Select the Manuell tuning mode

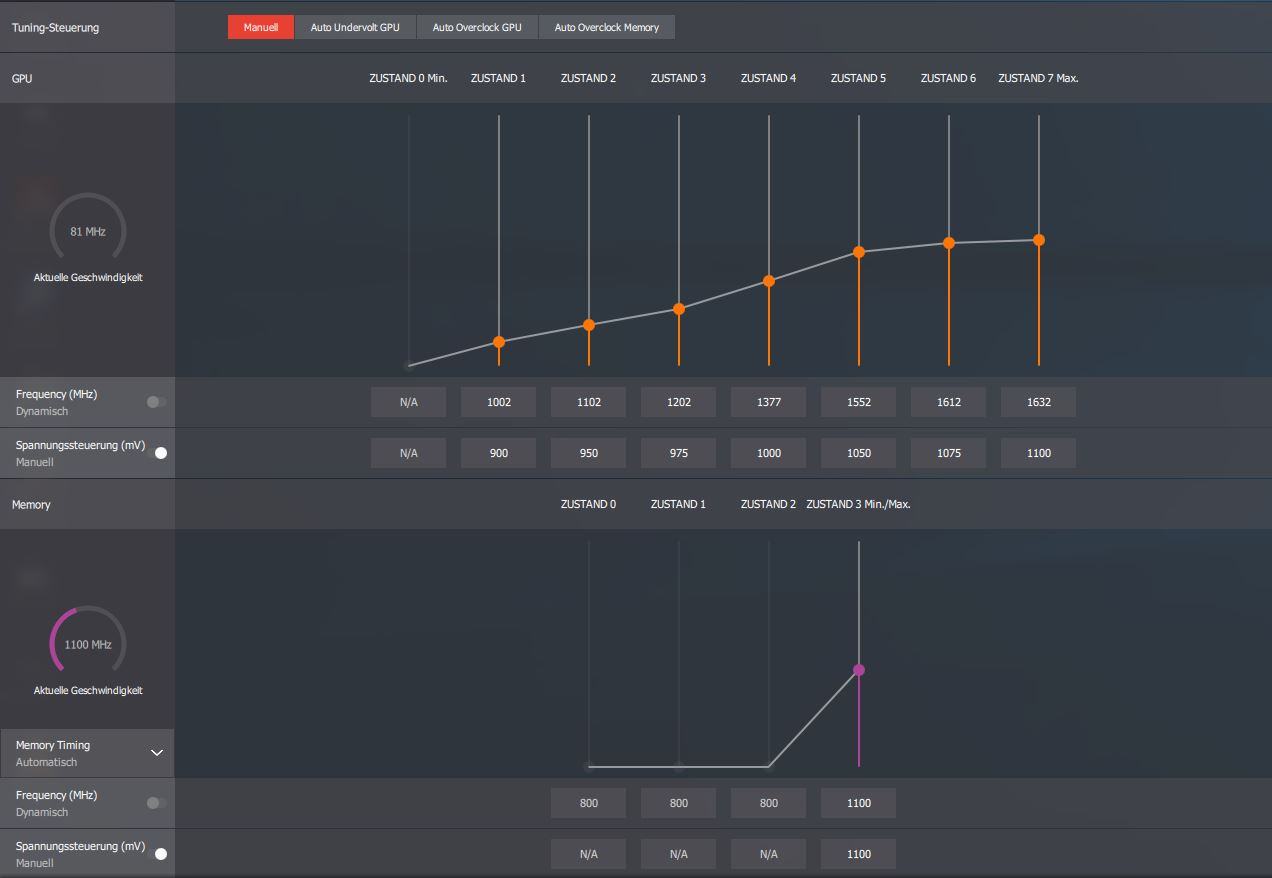coord(261,27)
